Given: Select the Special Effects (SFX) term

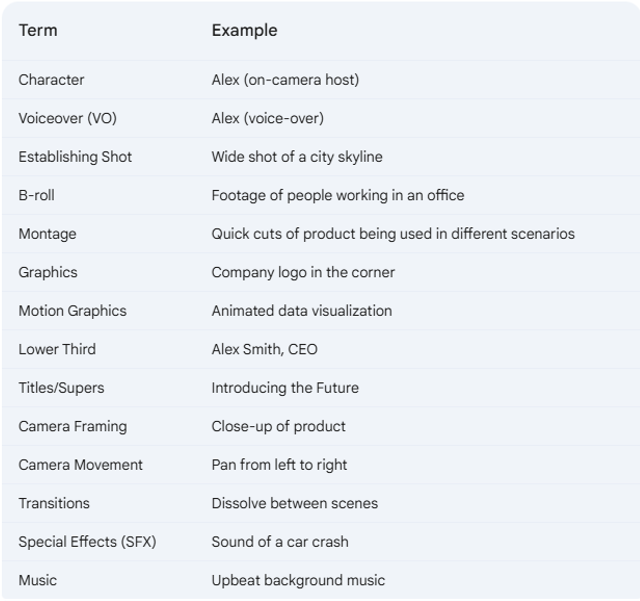Looking at the screenshot, I should [x=87, y=542].
